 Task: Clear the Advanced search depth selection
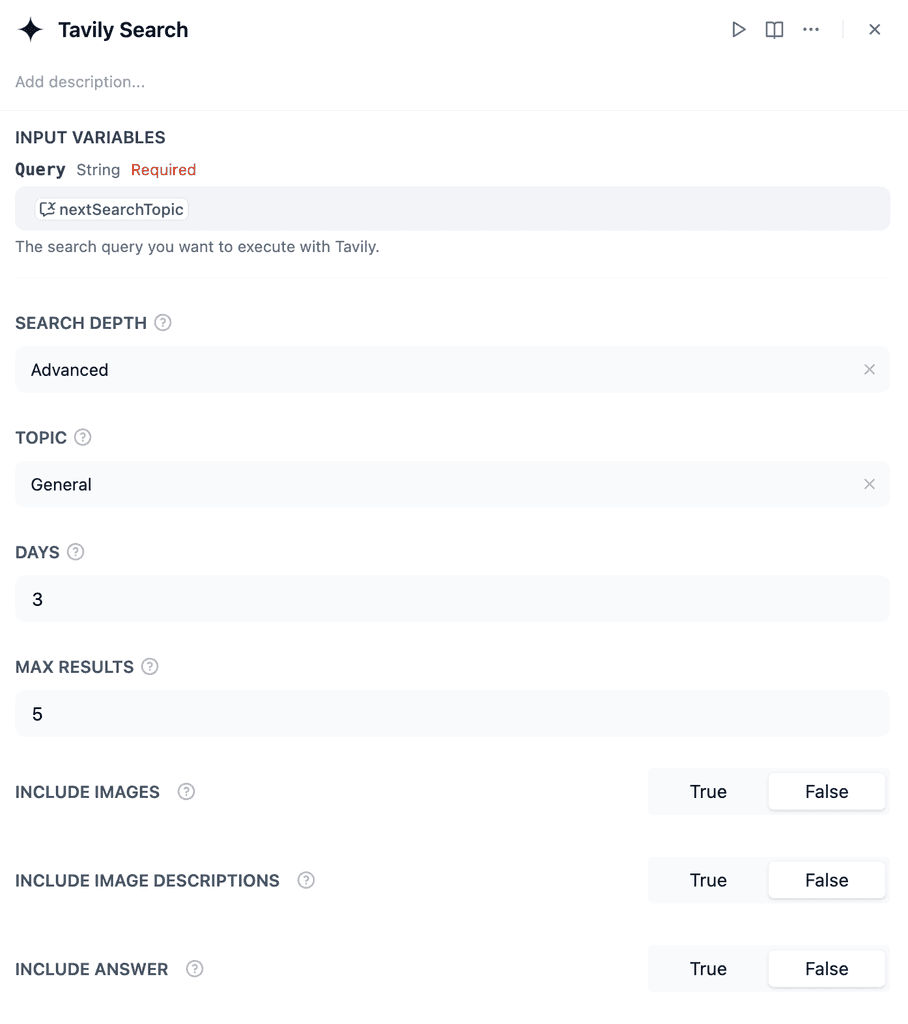pos(869,369)
